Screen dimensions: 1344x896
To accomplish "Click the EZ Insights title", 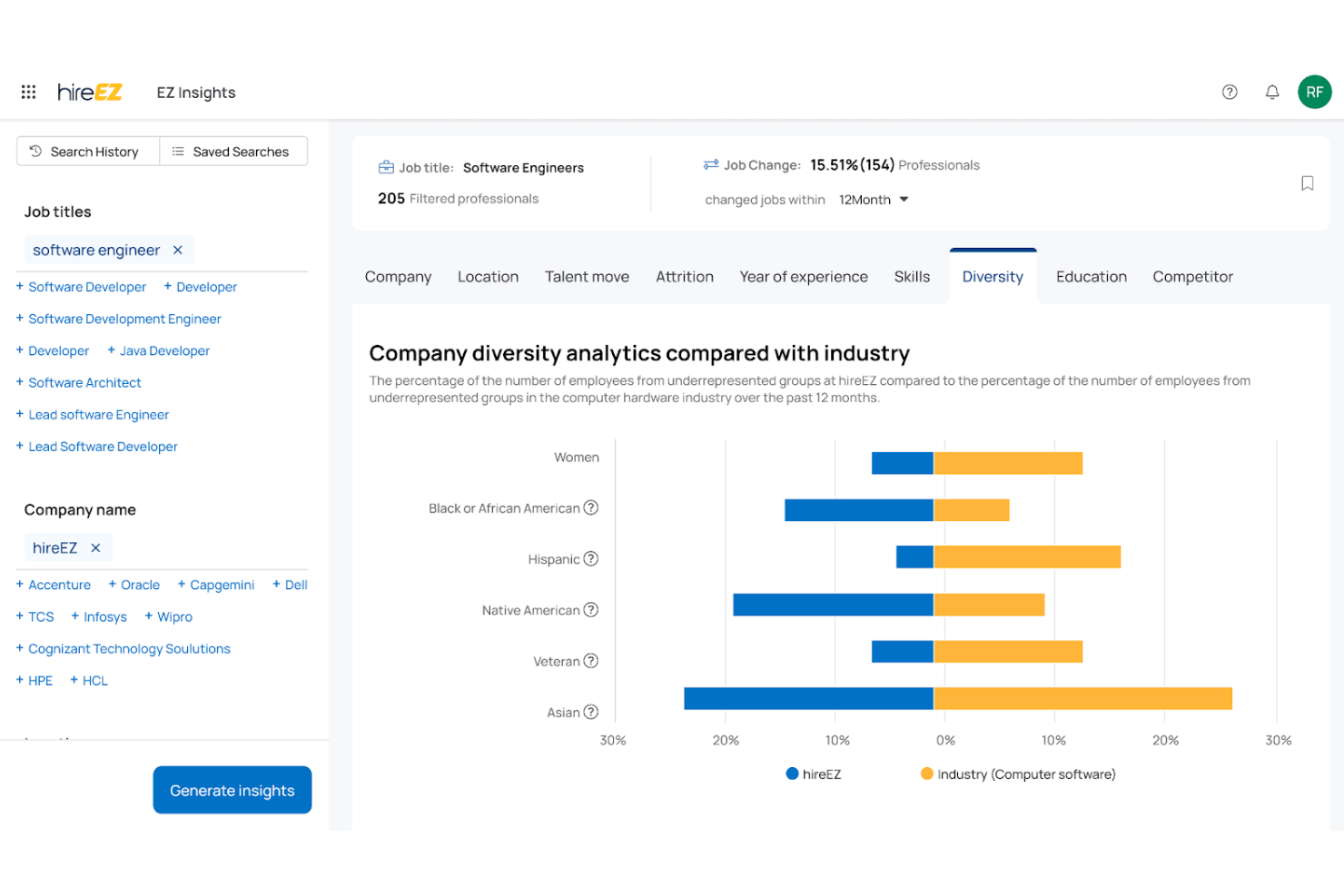I will point(196,92).
